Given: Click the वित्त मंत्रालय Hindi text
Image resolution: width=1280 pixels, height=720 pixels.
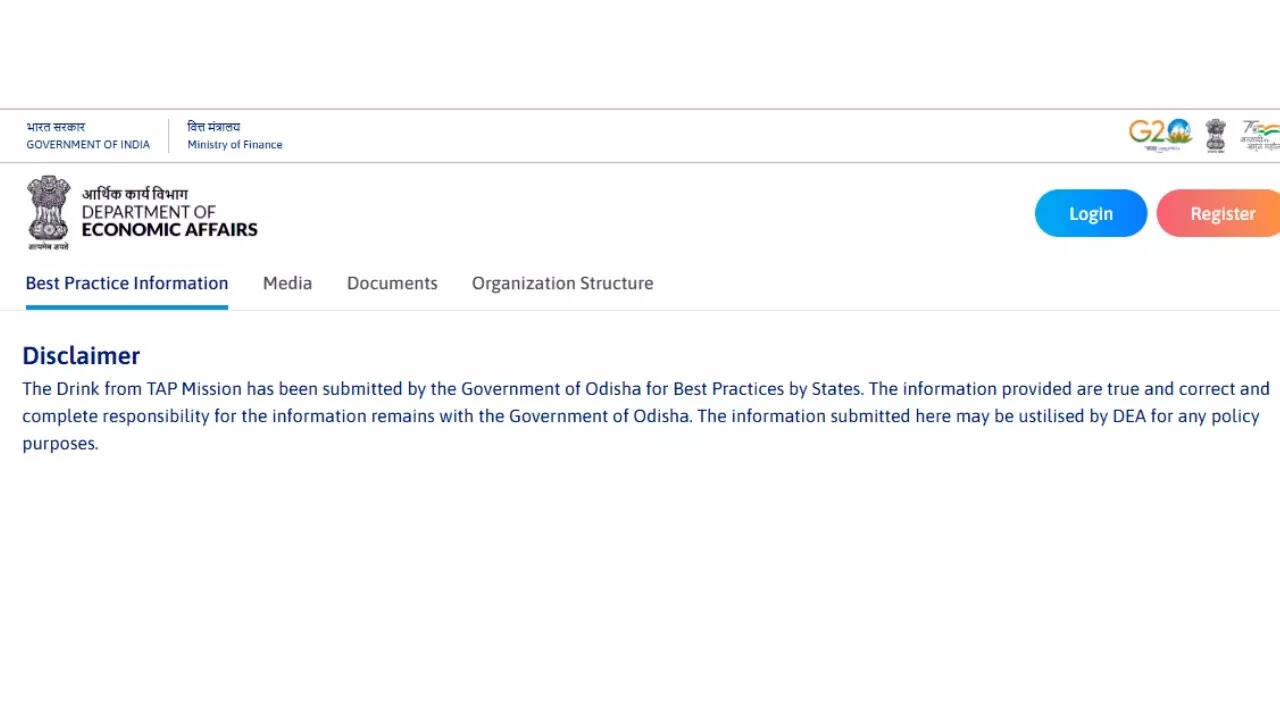Looking at the screenshot, I should [214, 127].
